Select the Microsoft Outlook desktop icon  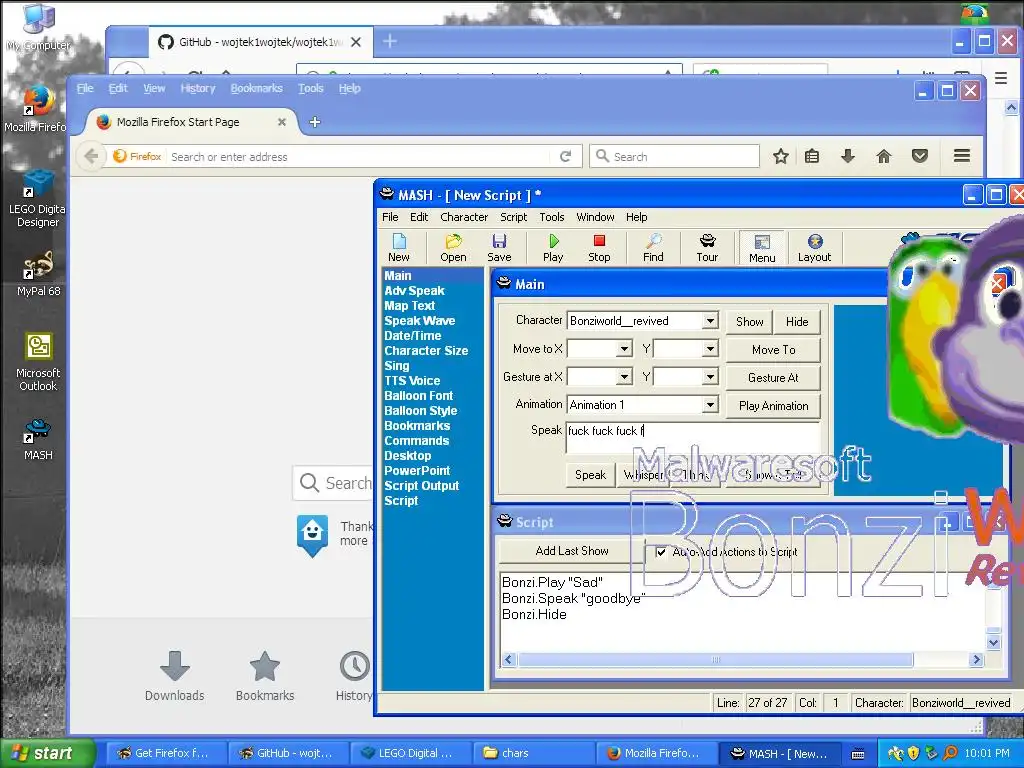(38, 361)
